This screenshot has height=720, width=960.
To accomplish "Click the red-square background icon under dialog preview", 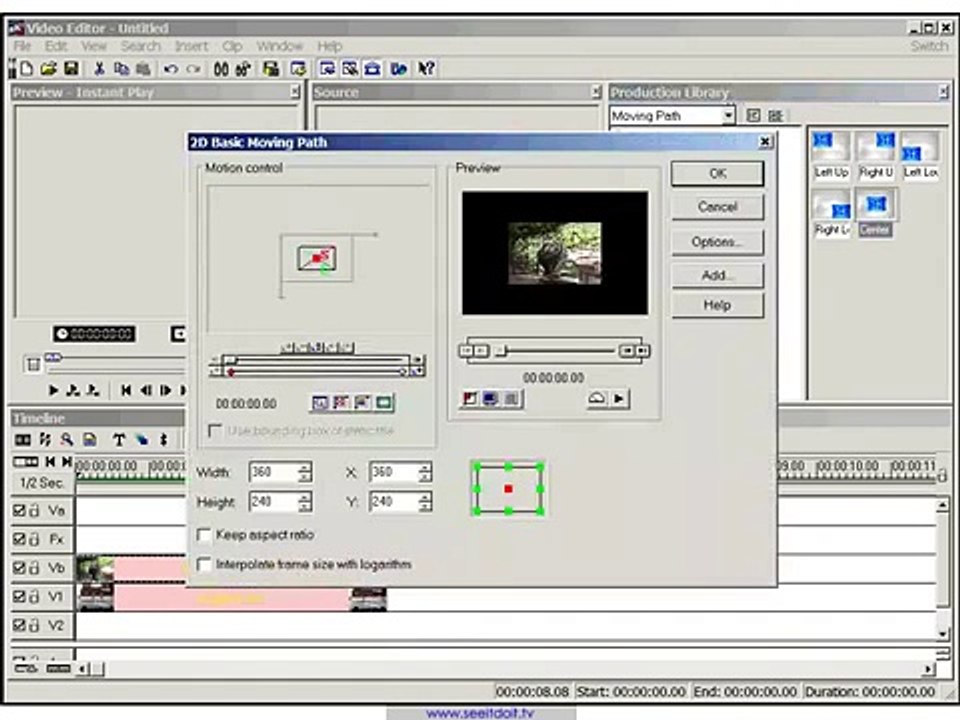I will (469, 399).
